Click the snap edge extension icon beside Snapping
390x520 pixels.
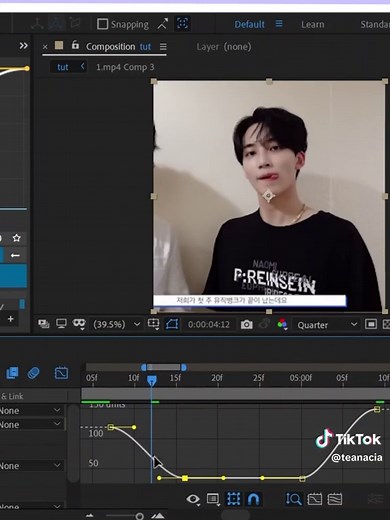pyautogui.click(x=163, y=24)
